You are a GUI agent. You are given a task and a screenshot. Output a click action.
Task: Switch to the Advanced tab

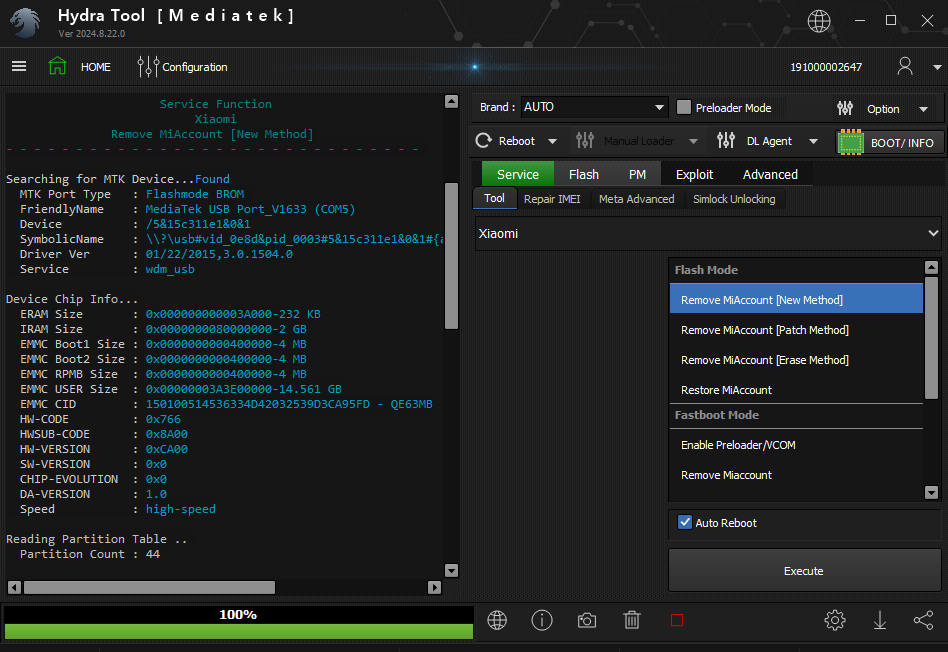(x=770, y=174)
